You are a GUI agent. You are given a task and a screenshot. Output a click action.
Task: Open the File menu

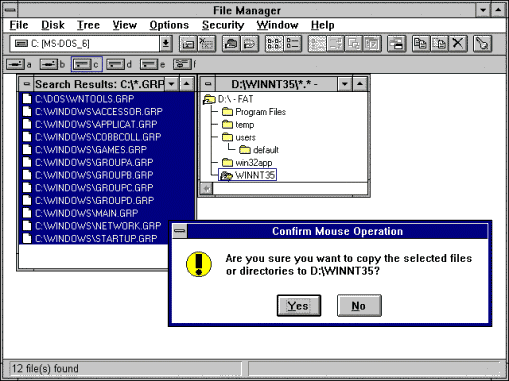(19, 25)
